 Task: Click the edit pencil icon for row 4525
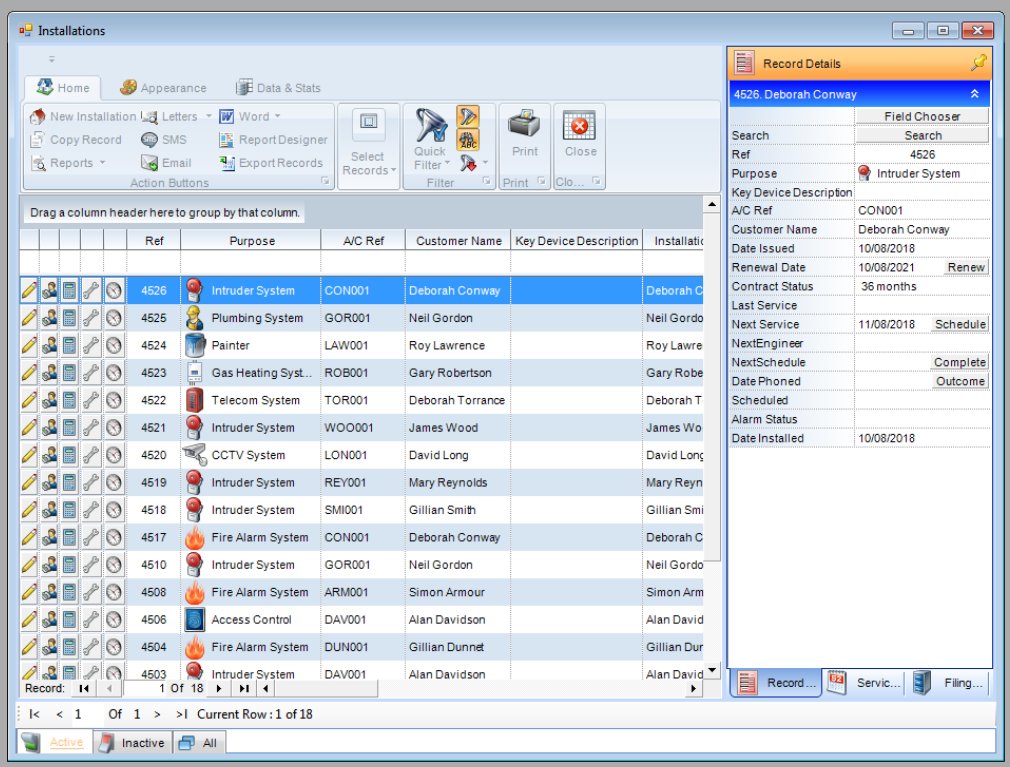click(x=29, y=318)
